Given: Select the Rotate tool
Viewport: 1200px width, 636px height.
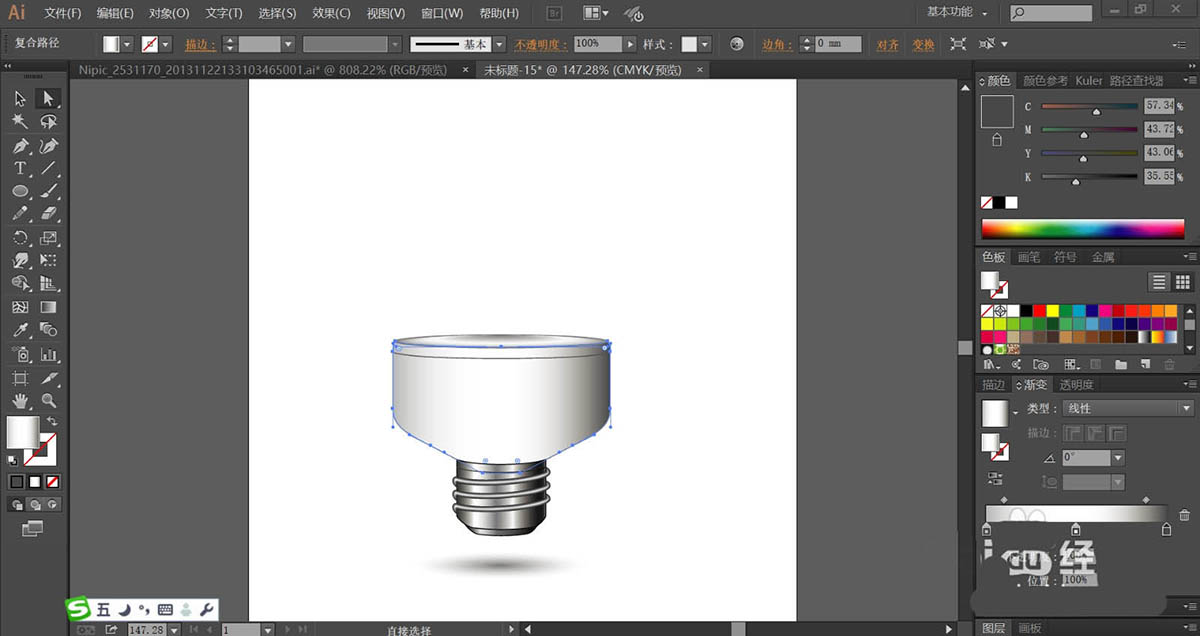Looking at the screenshot, I should point(20,238).
